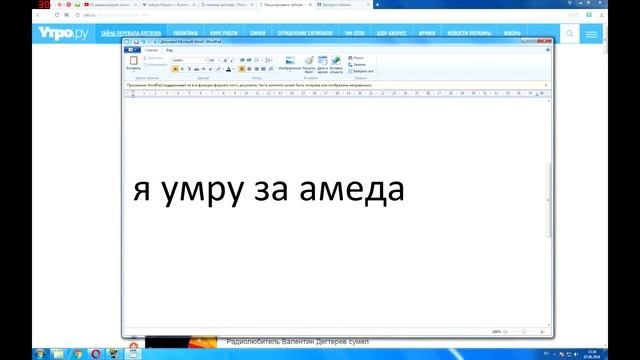Click the WordPad vertical scrollbar
640x360 pixels.
tap(549, 200)
